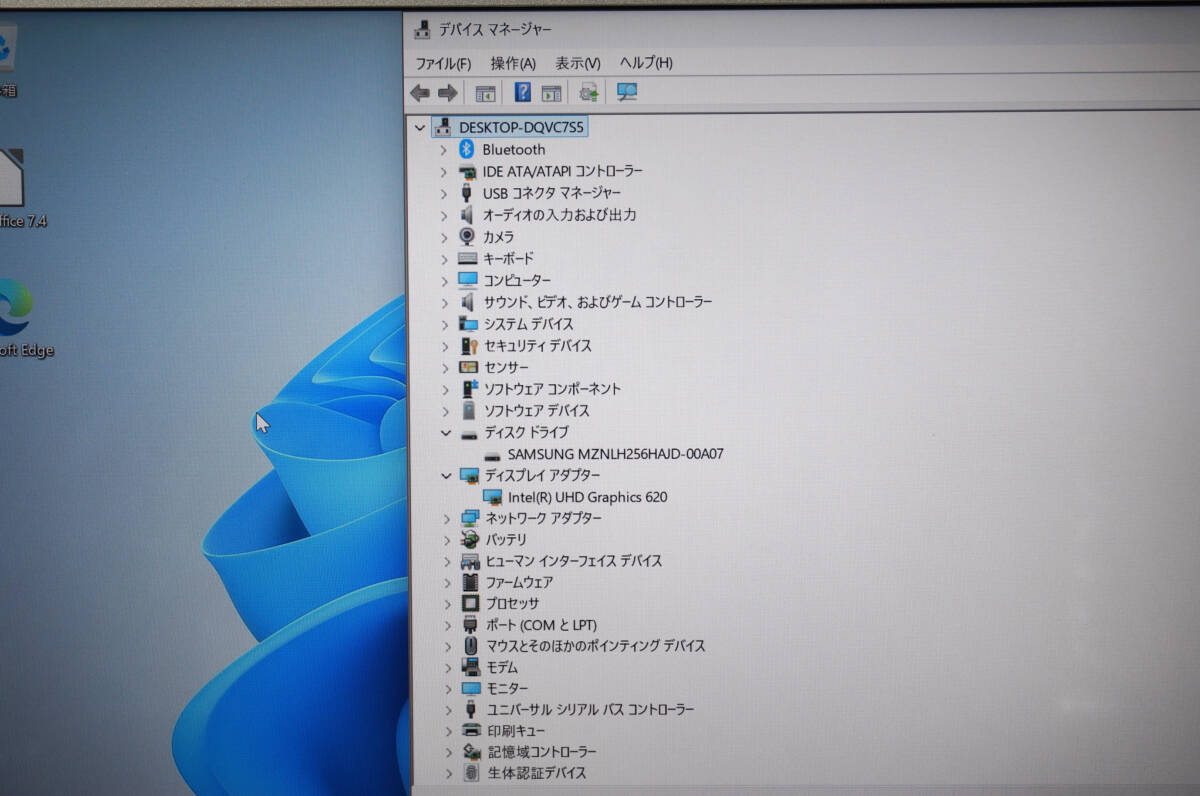
Task: Click the Back arrow in the toolbar
Action: click(x=420, y=93)
